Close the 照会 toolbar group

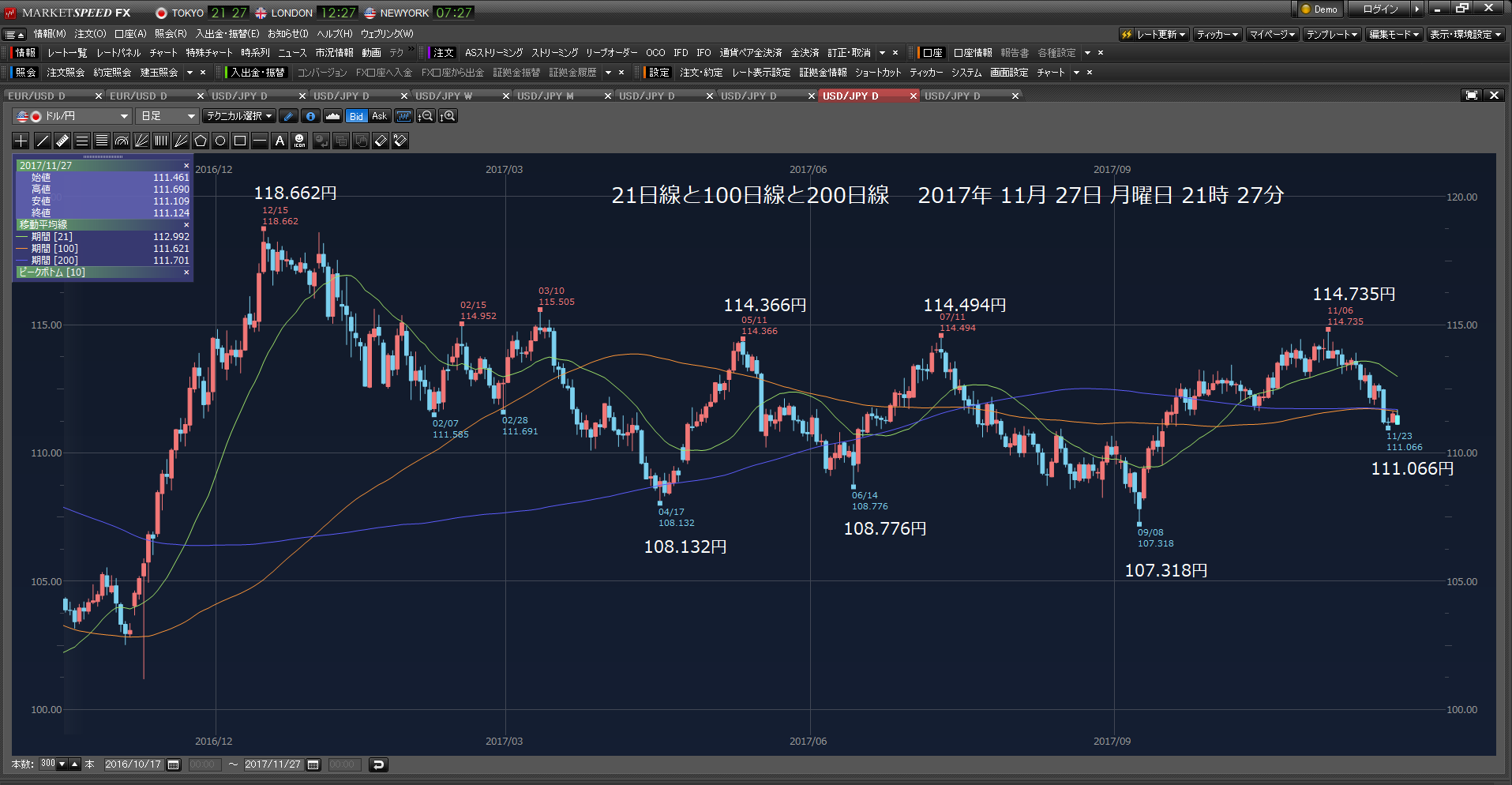tap(203, 73)
